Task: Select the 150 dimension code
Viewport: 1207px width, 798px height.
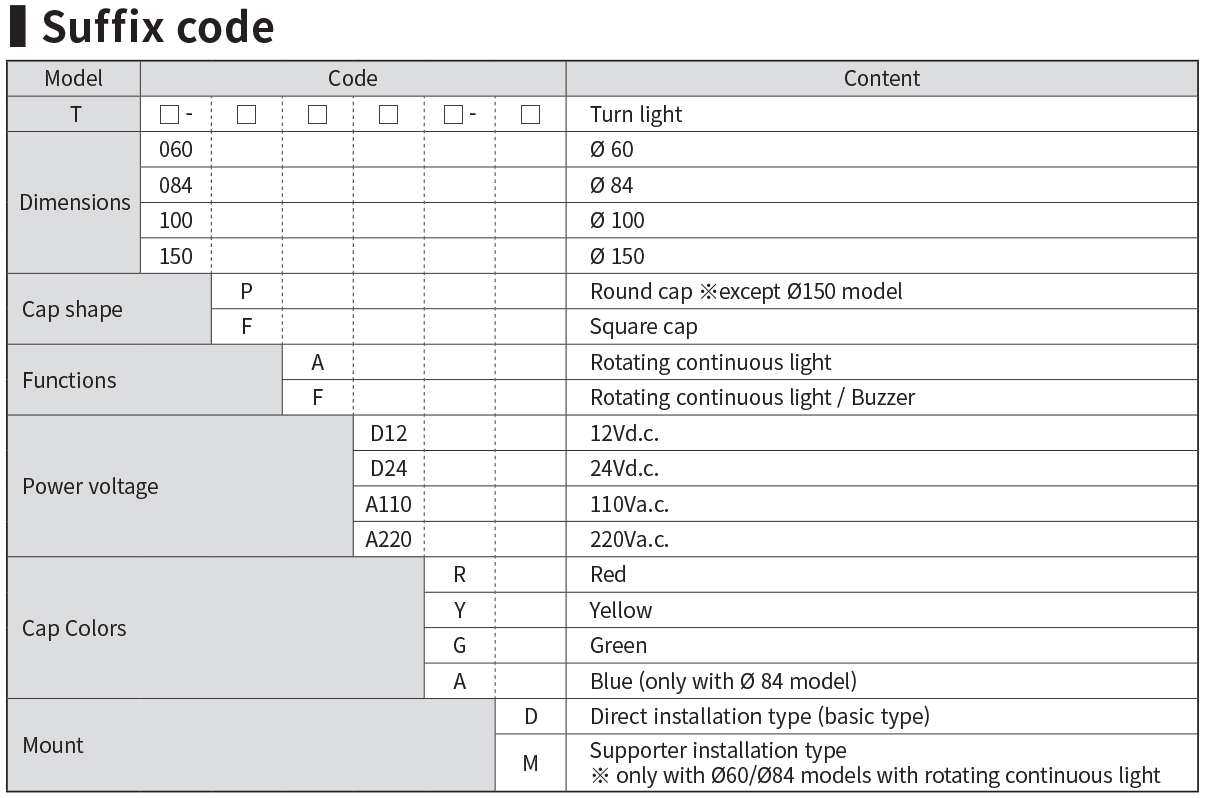Action: coord(176,256)
